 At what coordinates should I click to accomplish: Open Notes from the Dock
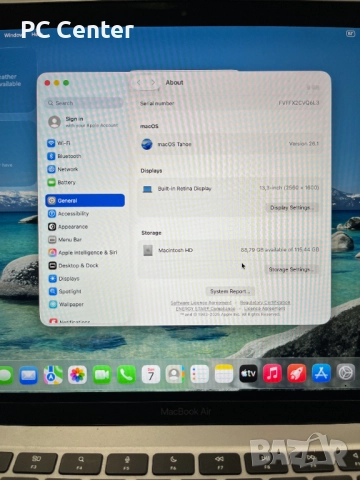pyautogui.click(x=224, y=374)
